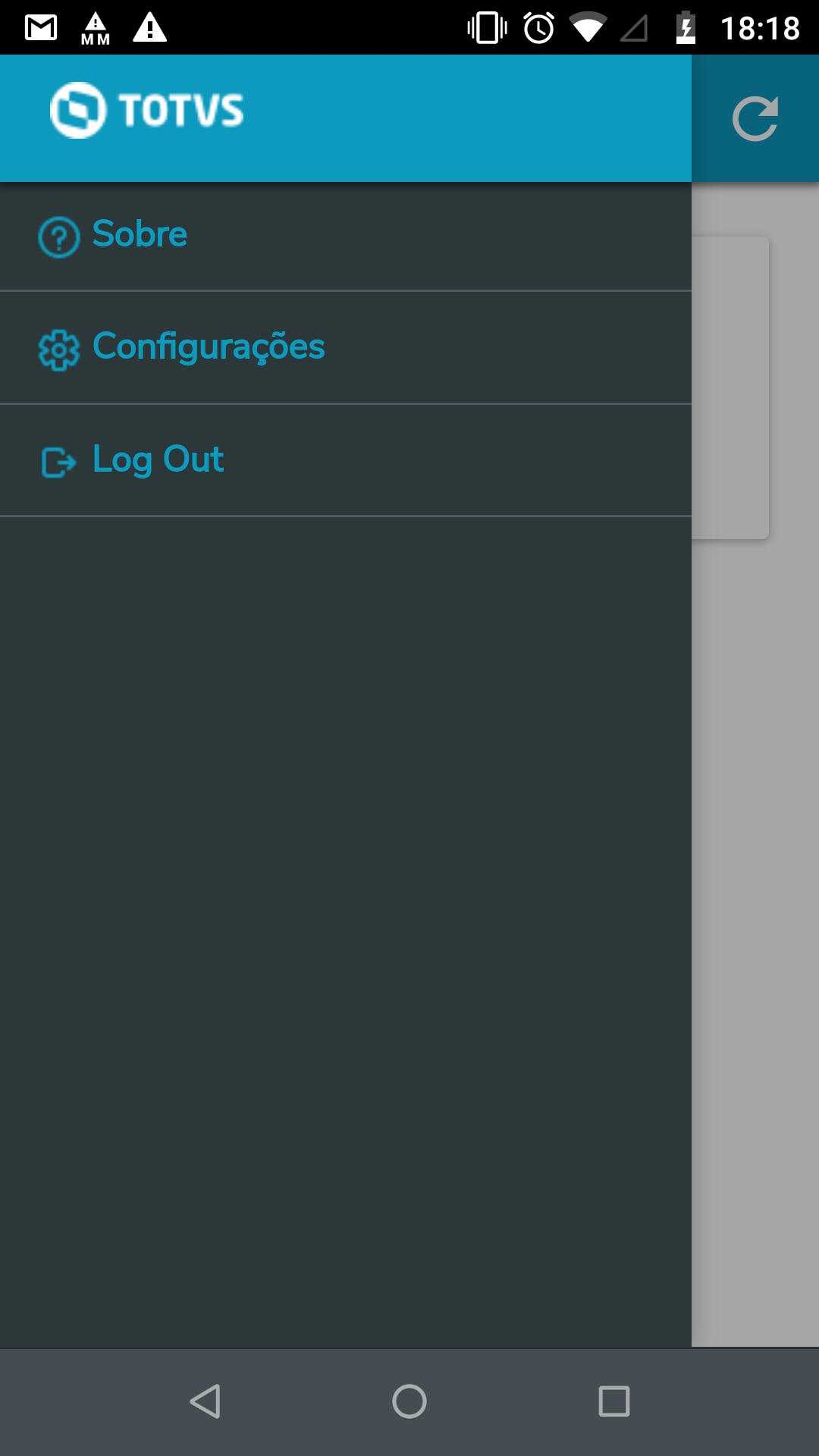The height and width of the screenshot is (1456, 819).
Task: Click the TOTVS logo in header
Action: [146, 110]
